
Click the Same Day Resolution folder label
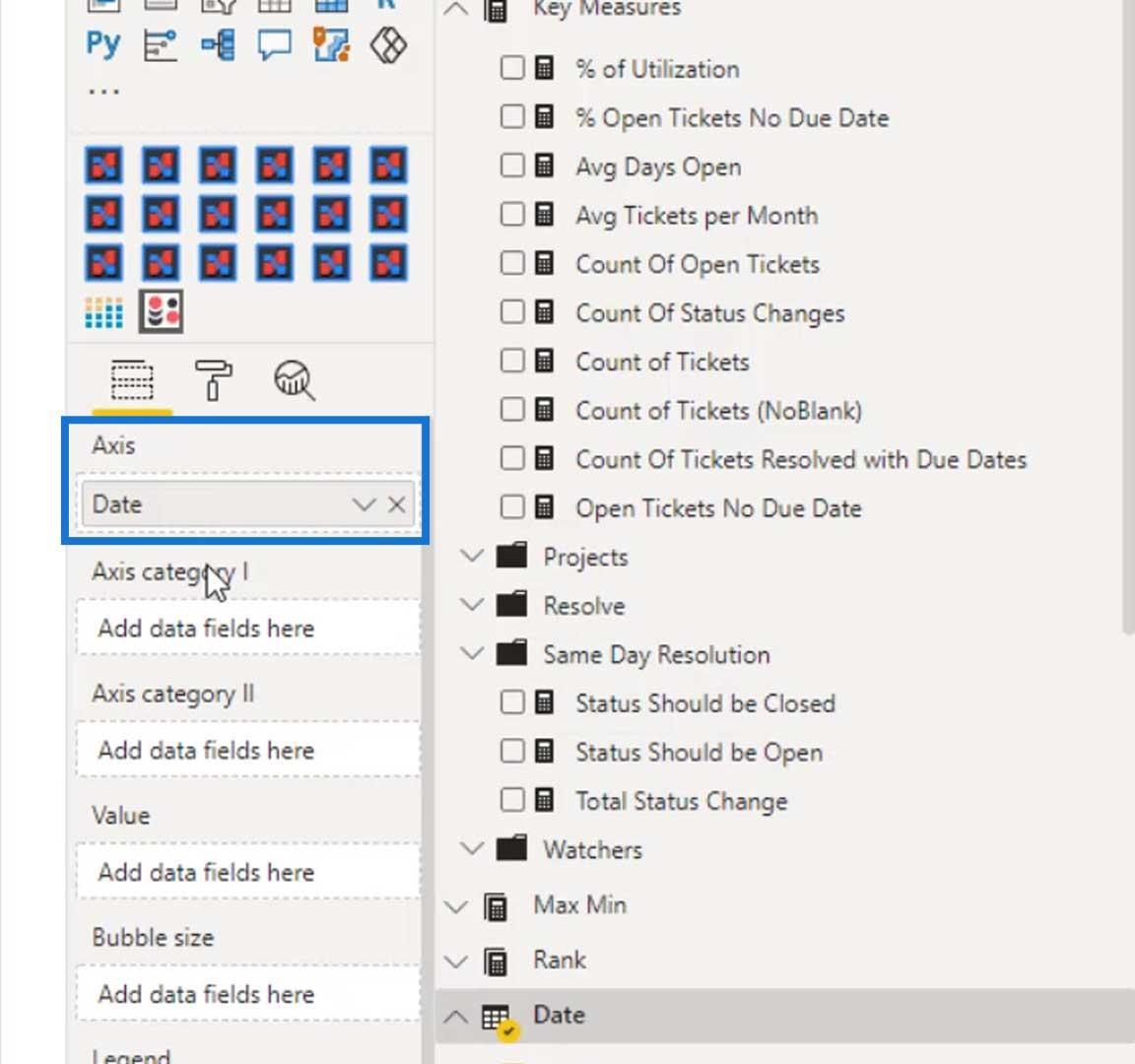pyautogui.click(x=656, y=654)
